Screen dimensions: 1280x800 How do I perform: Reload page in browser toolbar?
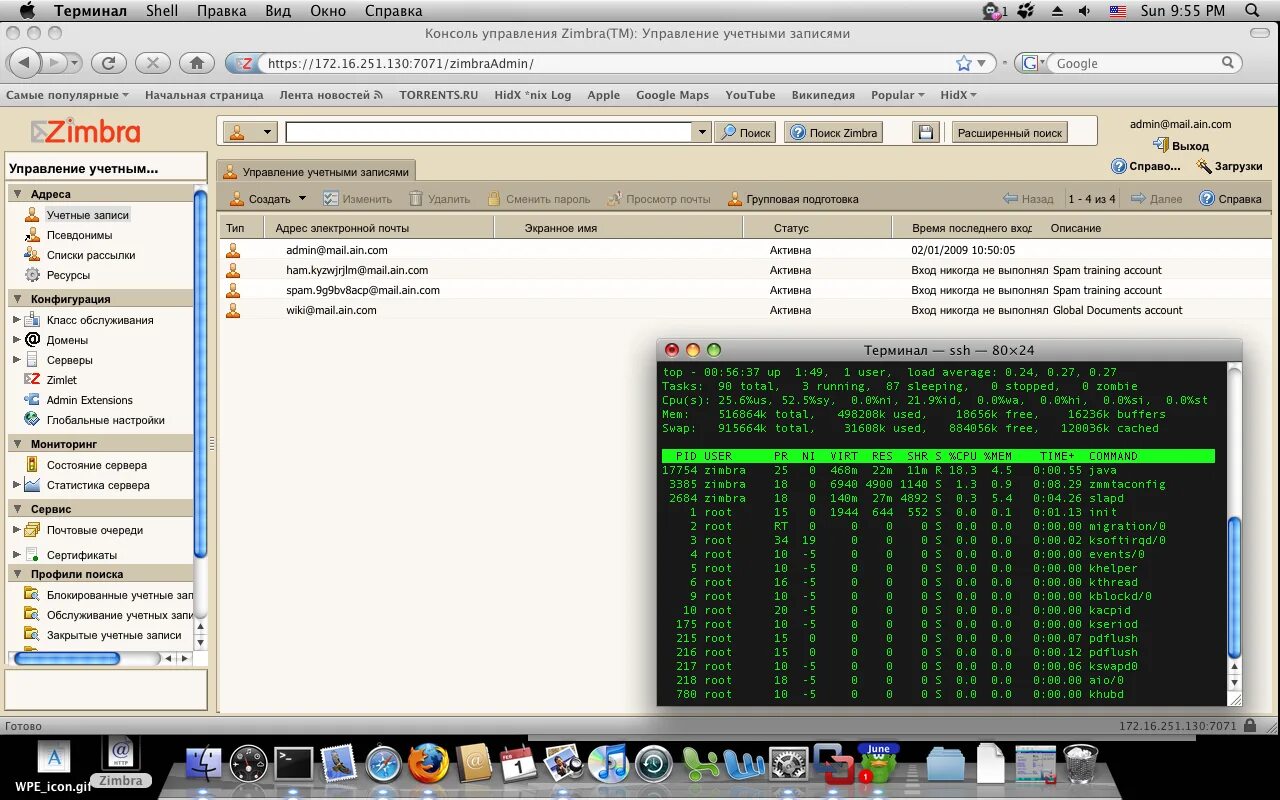pyautogui.click(x=108, y=63)
